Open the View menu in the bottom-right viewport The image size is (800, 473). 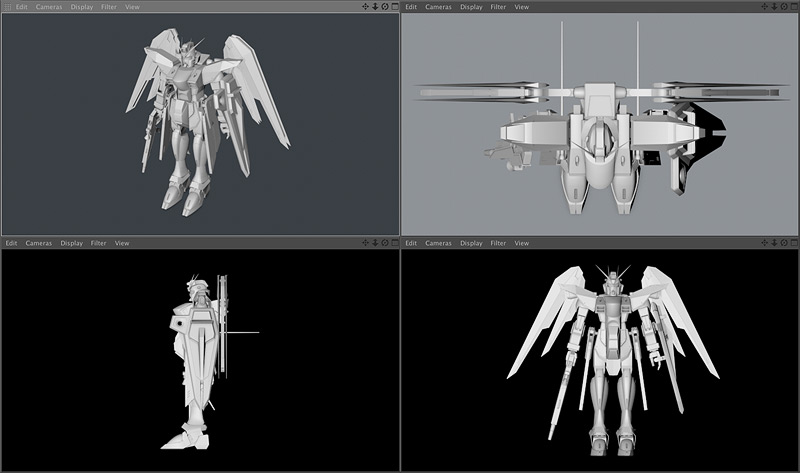521,243
